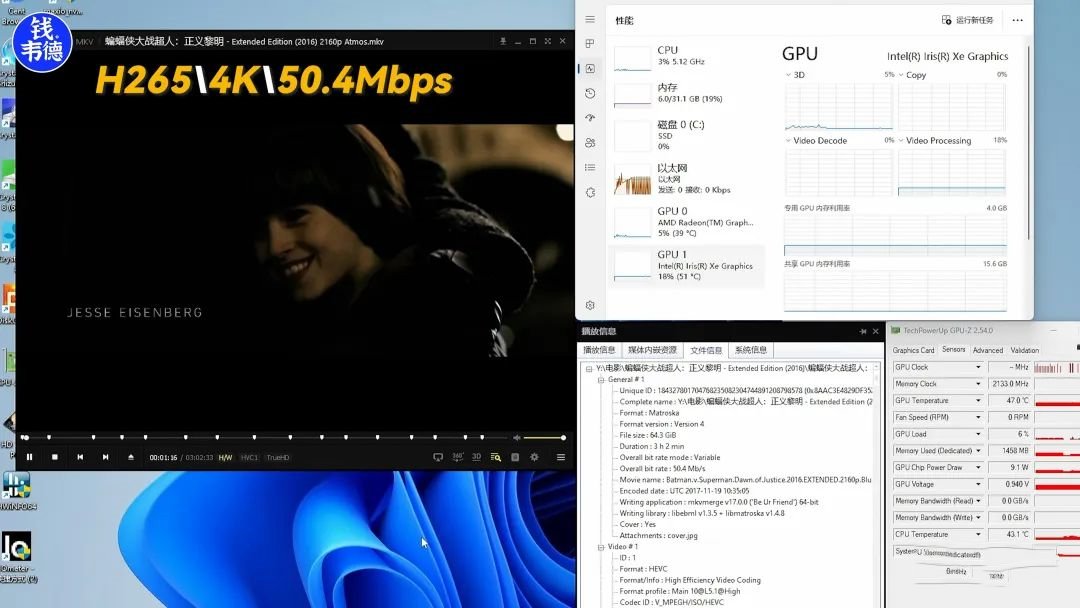Click the HVC1 codec indicator
The width and height of the screenshot is (1080, 608).
point(249,458)
